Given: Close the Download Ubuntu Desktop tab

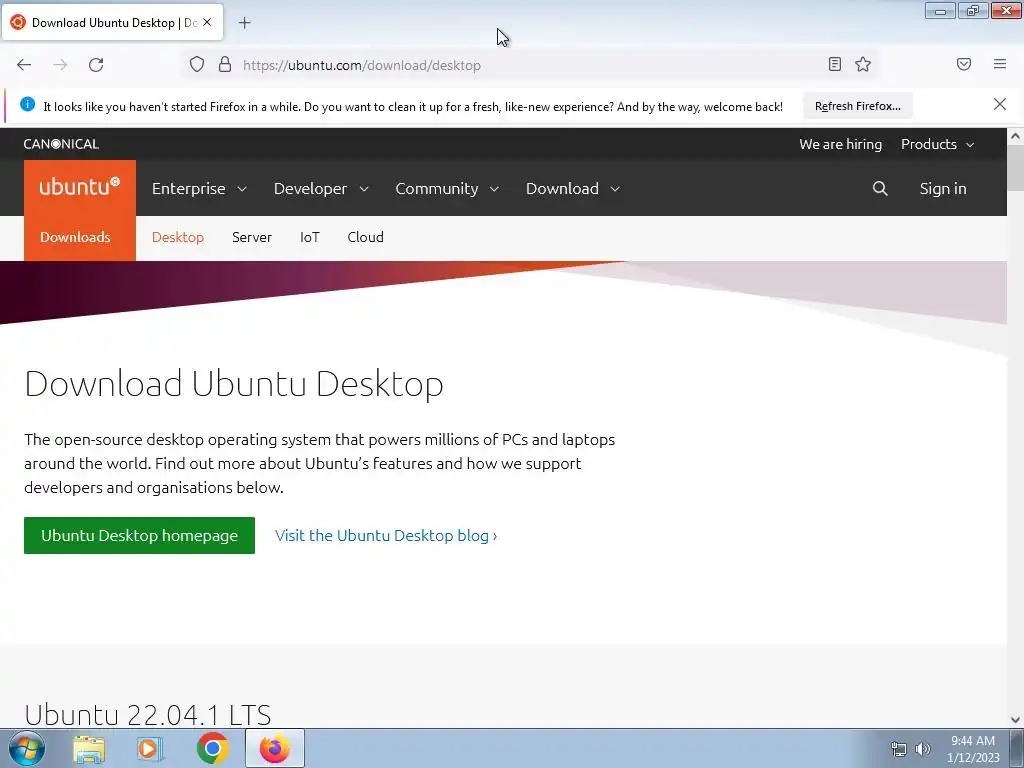Looking at the screenshot, I should tap(207, 22).
